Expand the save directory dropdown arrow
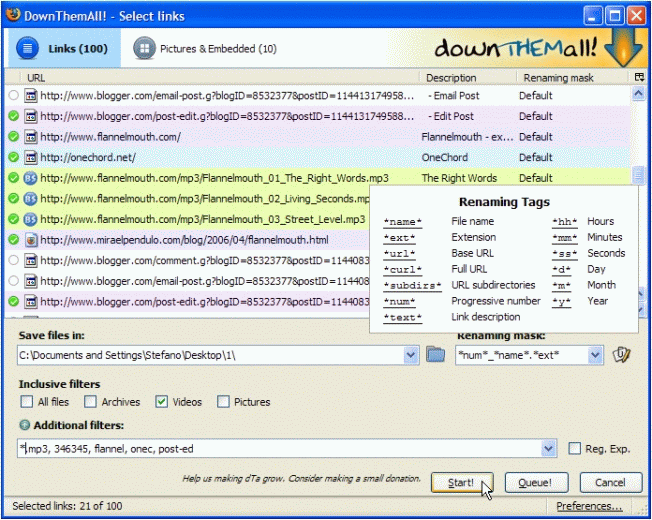652x520 pixels. 411,355
